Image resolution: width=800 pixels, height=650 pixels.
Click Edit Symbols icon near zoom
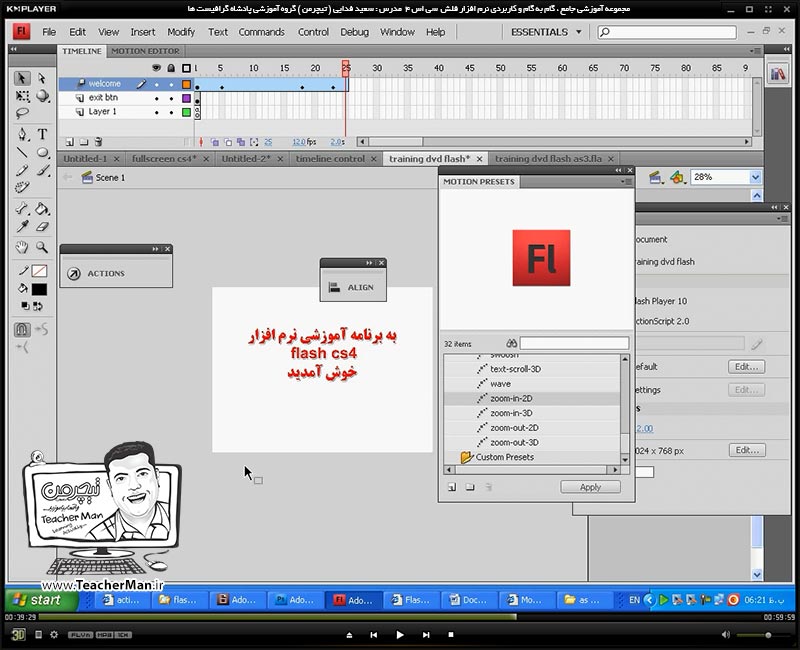click(677, 178)
